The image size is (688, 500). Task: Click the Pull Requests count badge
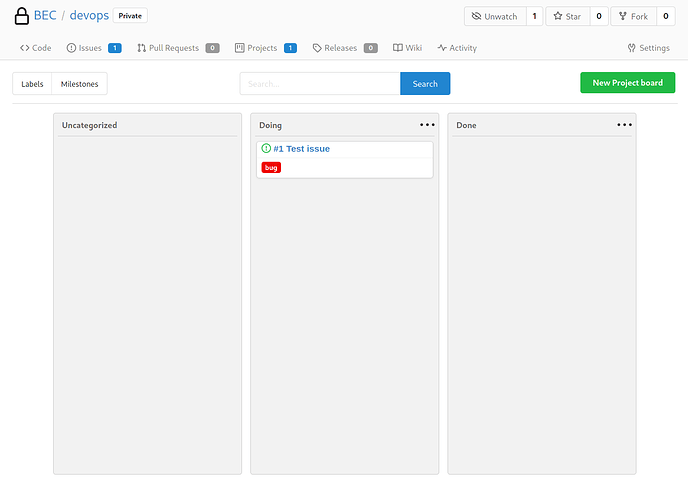[212, 48]
